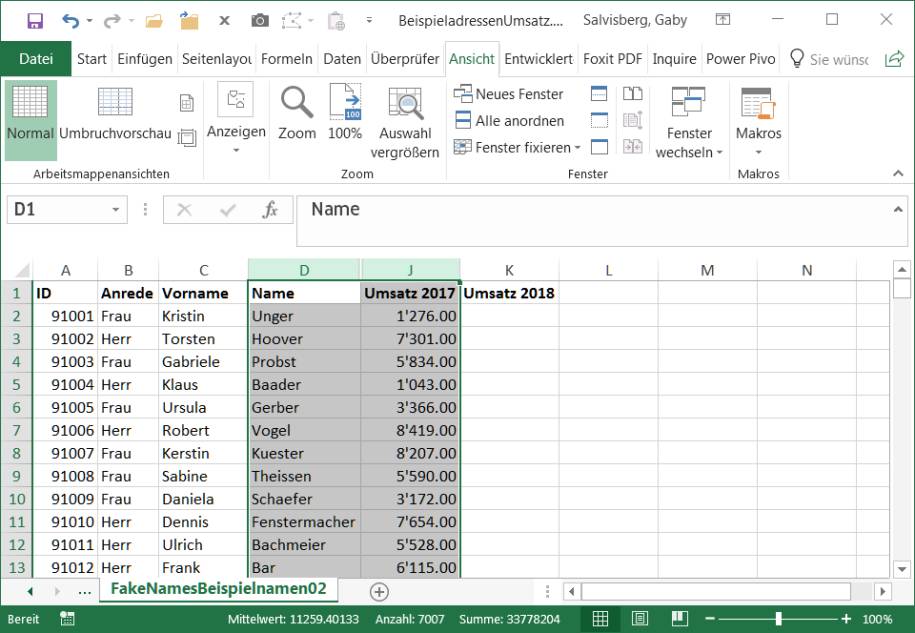Click the cell containing Fenstermacher
The height and width of the screenshot is (633, 915).
pyautogui.click(x=304, y=522)
